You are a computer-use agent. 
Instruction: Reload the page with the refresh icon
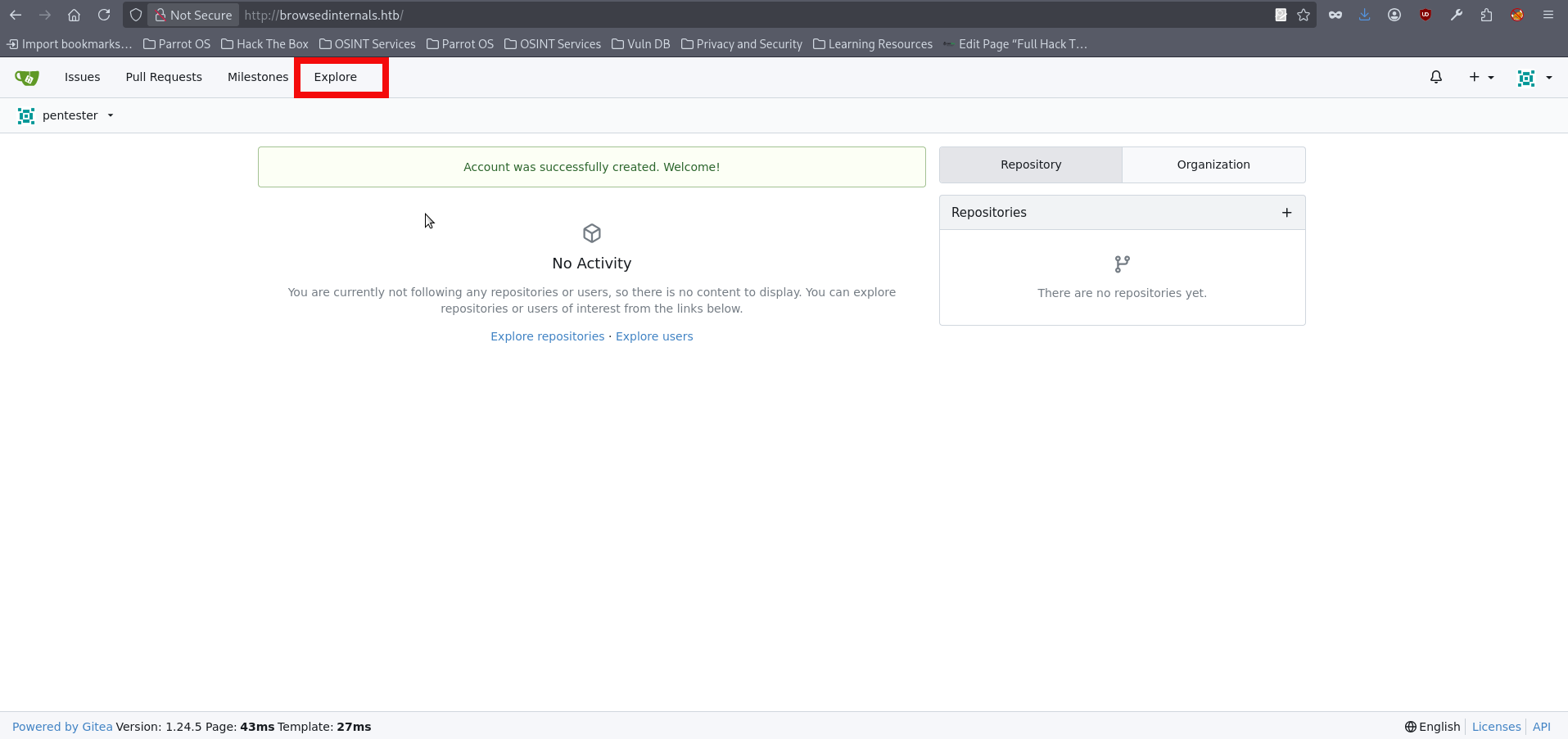(x=104, y=15)
